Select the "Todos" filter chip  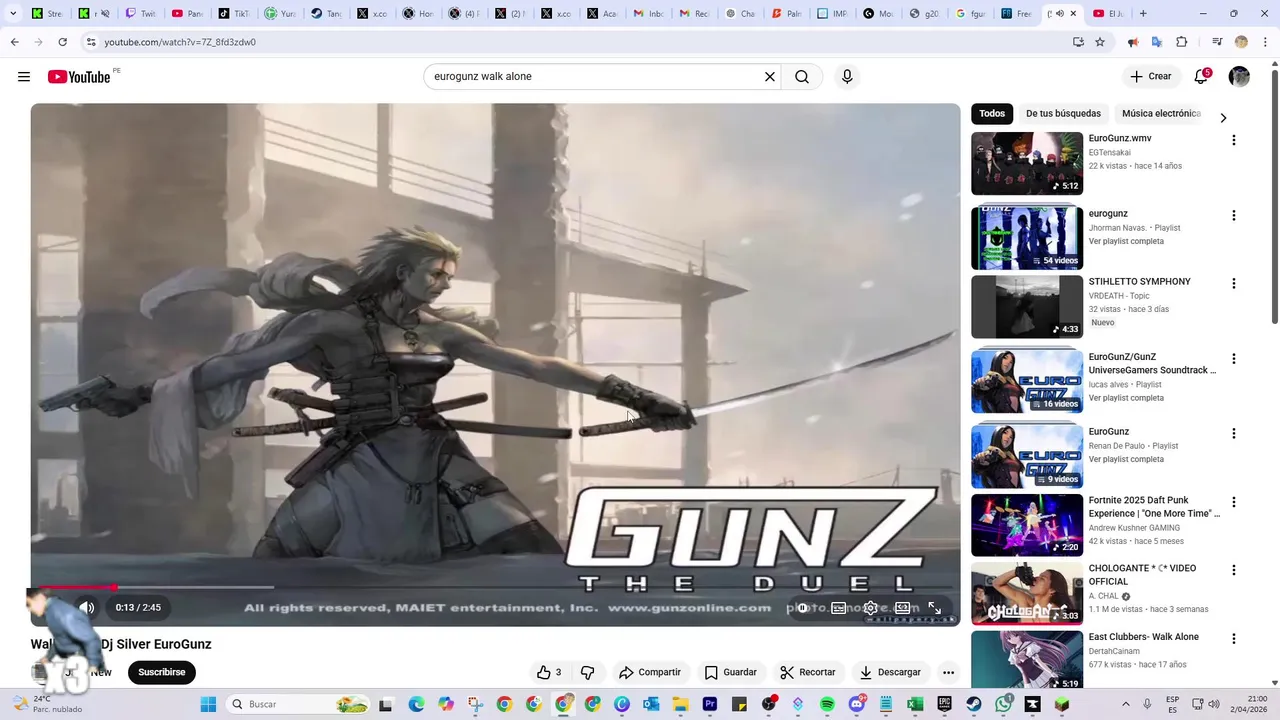click(992, 114)
